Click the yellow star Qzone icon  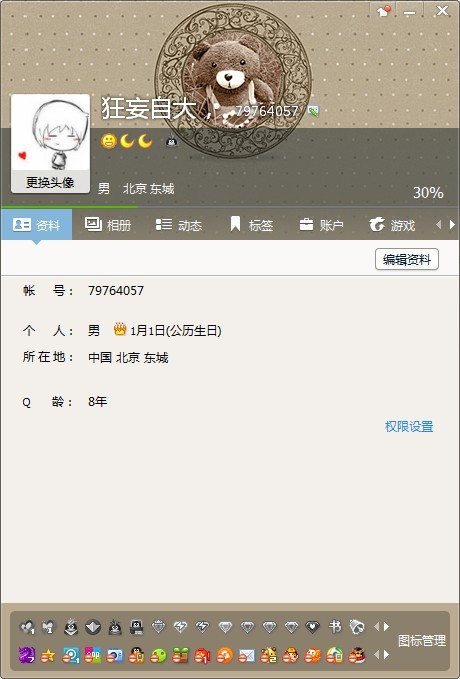48,656
